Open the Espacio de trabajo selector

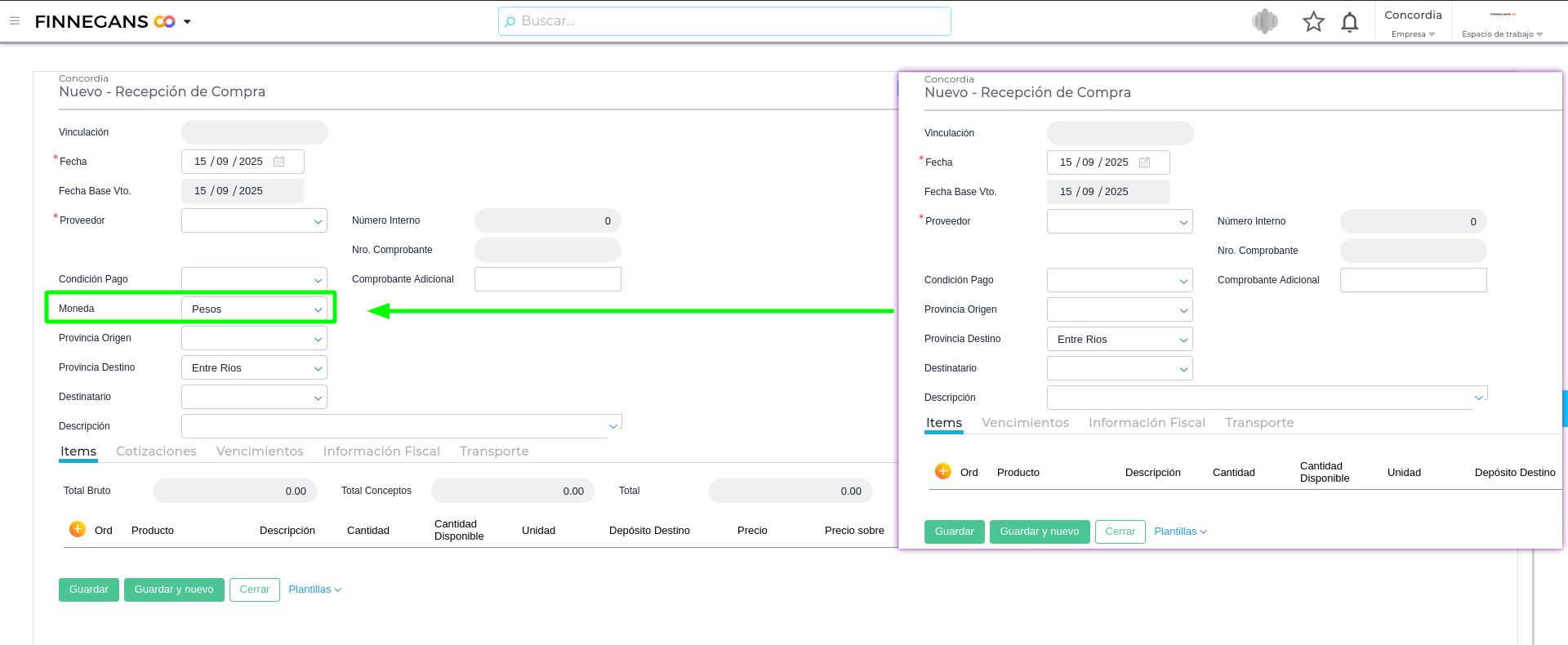1502,34
